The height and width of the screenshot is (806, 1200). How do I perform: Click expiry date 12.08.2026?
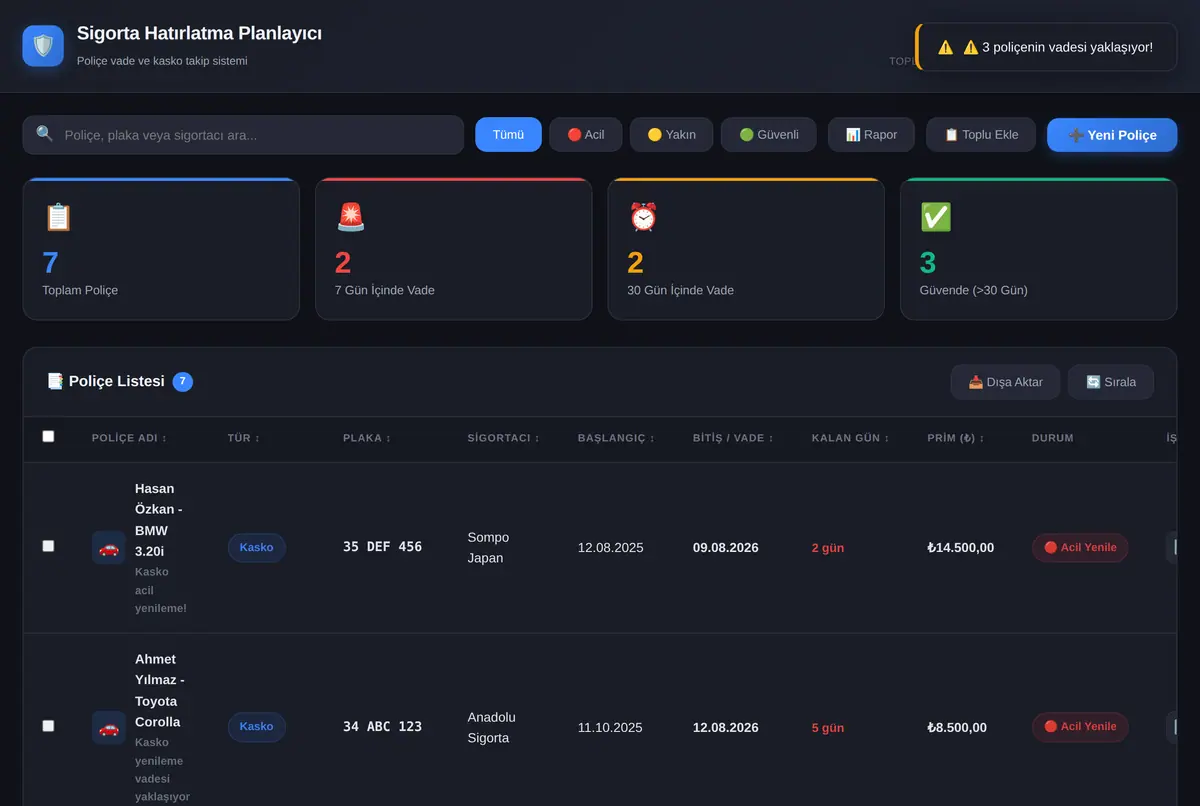click(726, 727)
